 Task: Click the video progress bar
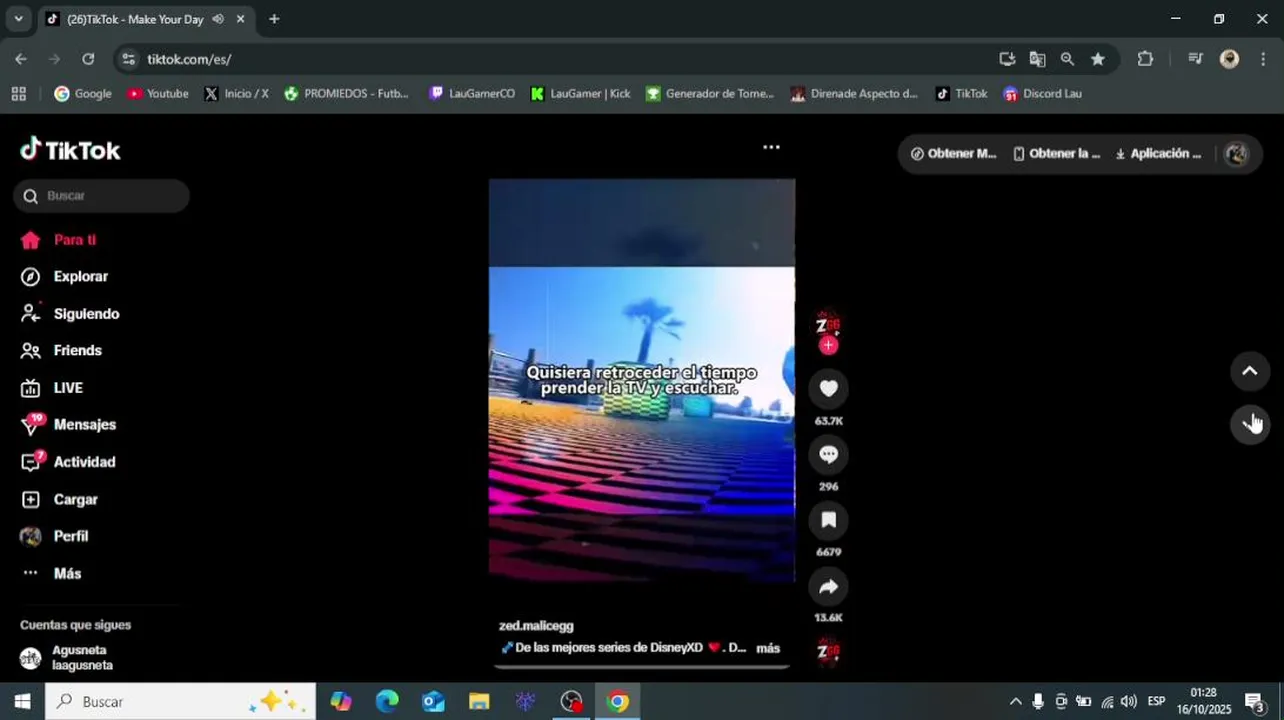(642, 666)
